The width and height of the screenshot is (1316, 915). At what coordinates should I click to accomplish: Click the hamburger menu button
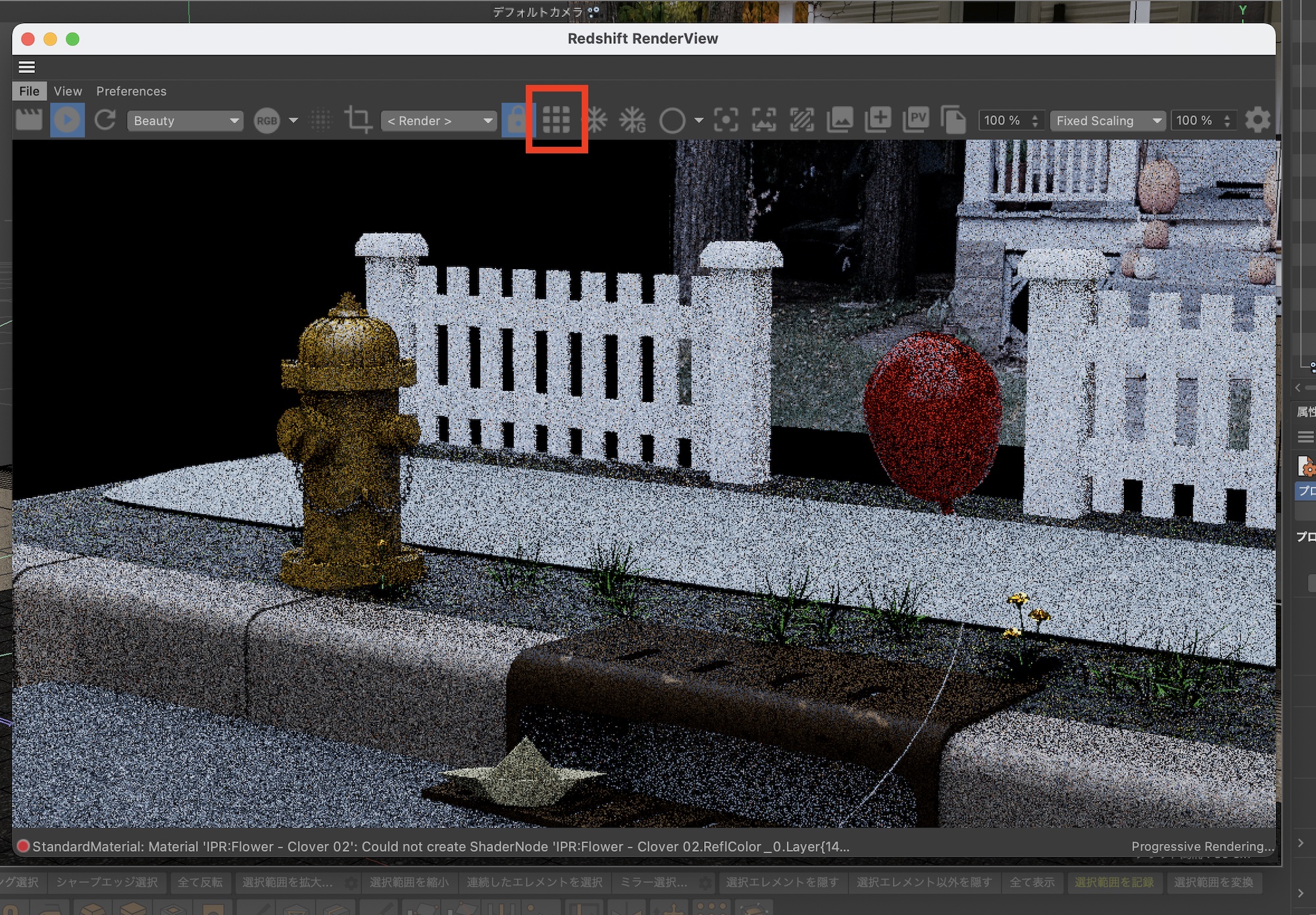(x=27, y=67)
